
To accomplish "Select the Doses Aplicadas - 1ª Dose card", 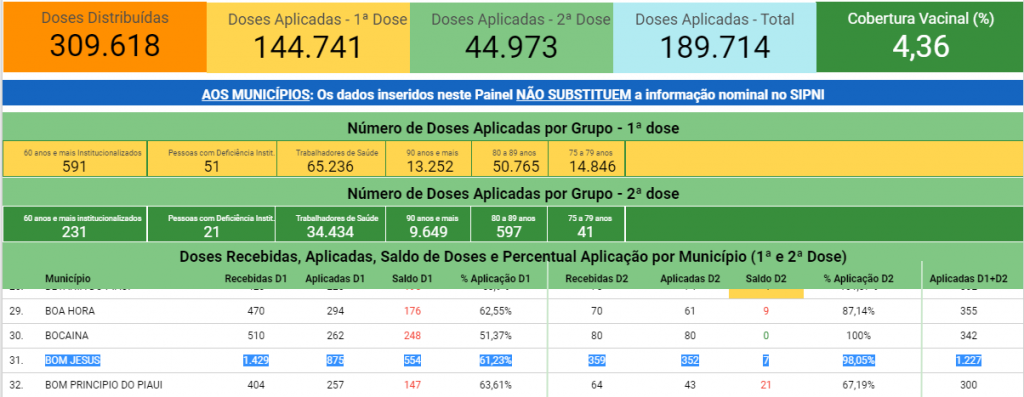I will tap(308, 37).
